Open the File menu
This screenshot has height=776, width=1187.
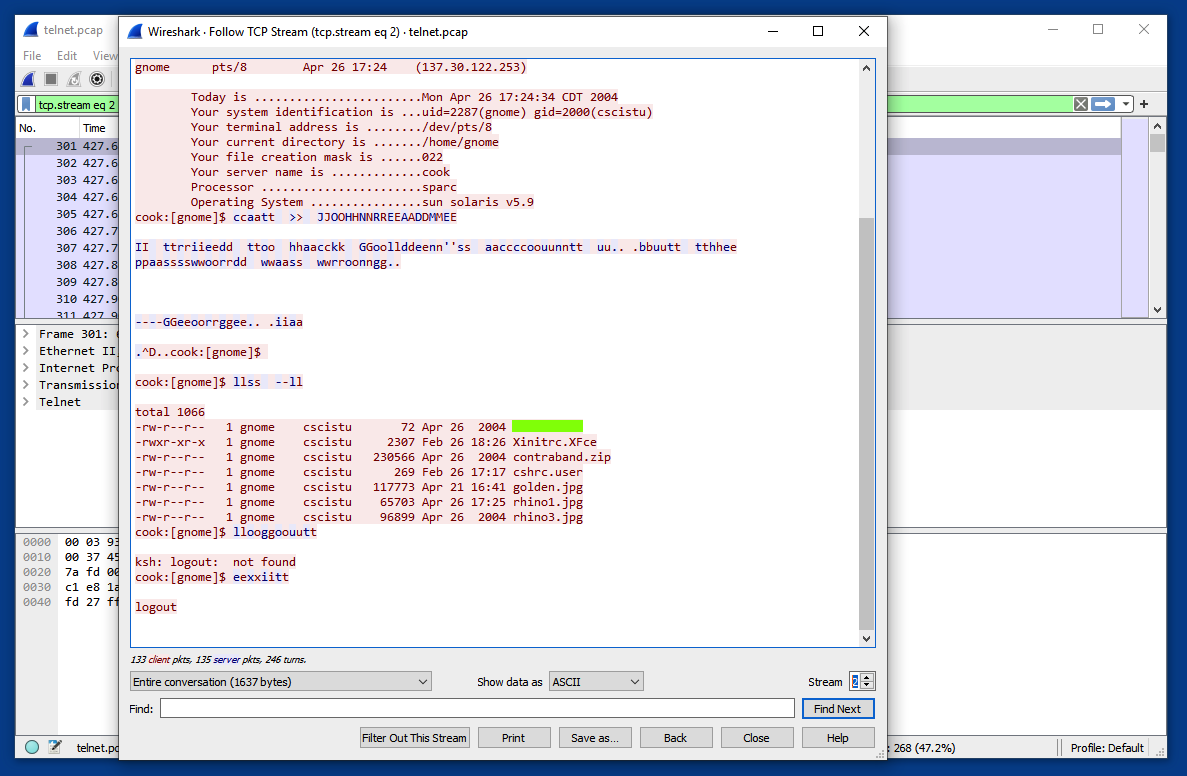click(32, 56)
